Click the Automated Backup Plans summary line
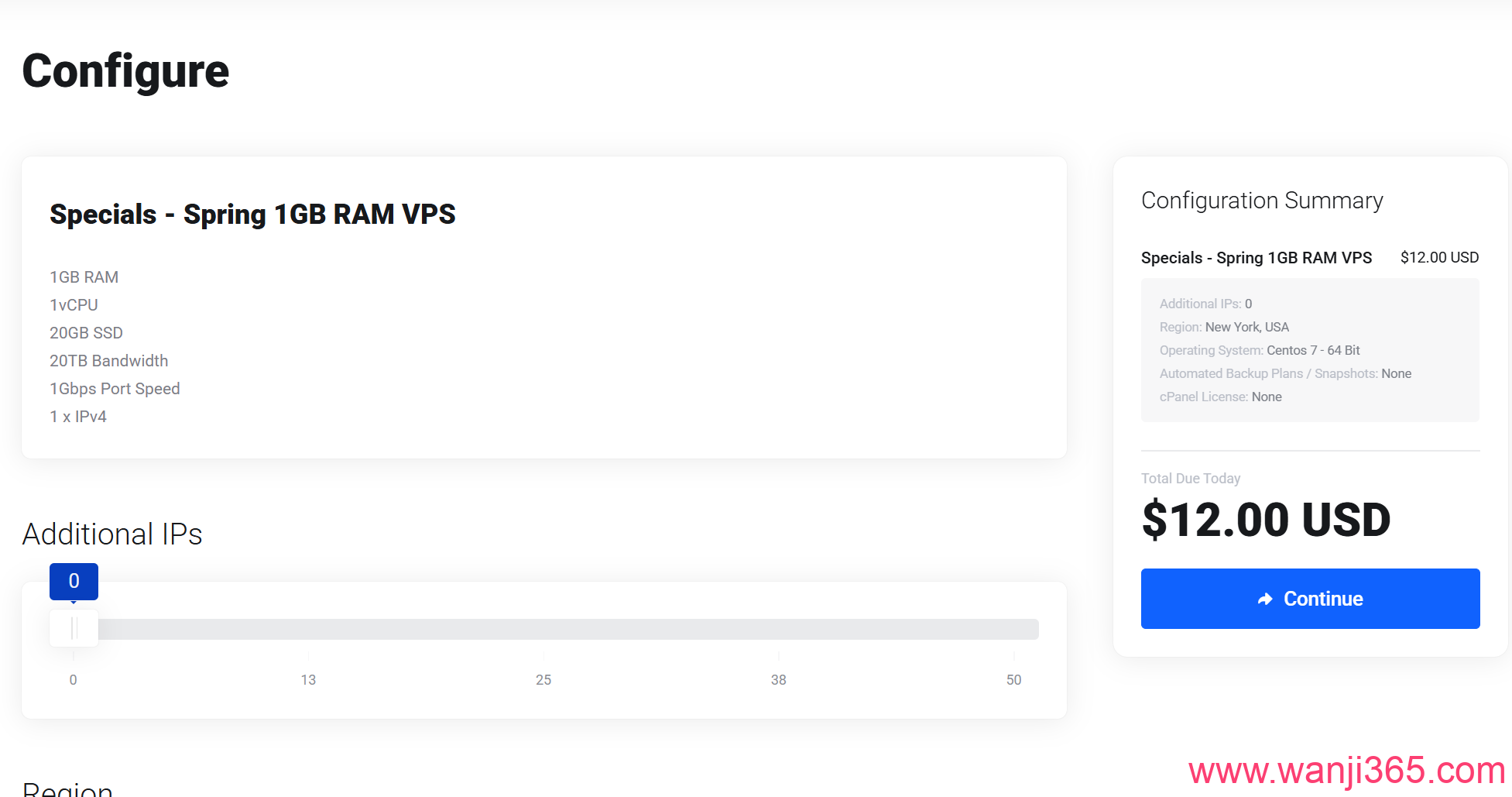1512x797 pixels. (x=1285, y=373)
